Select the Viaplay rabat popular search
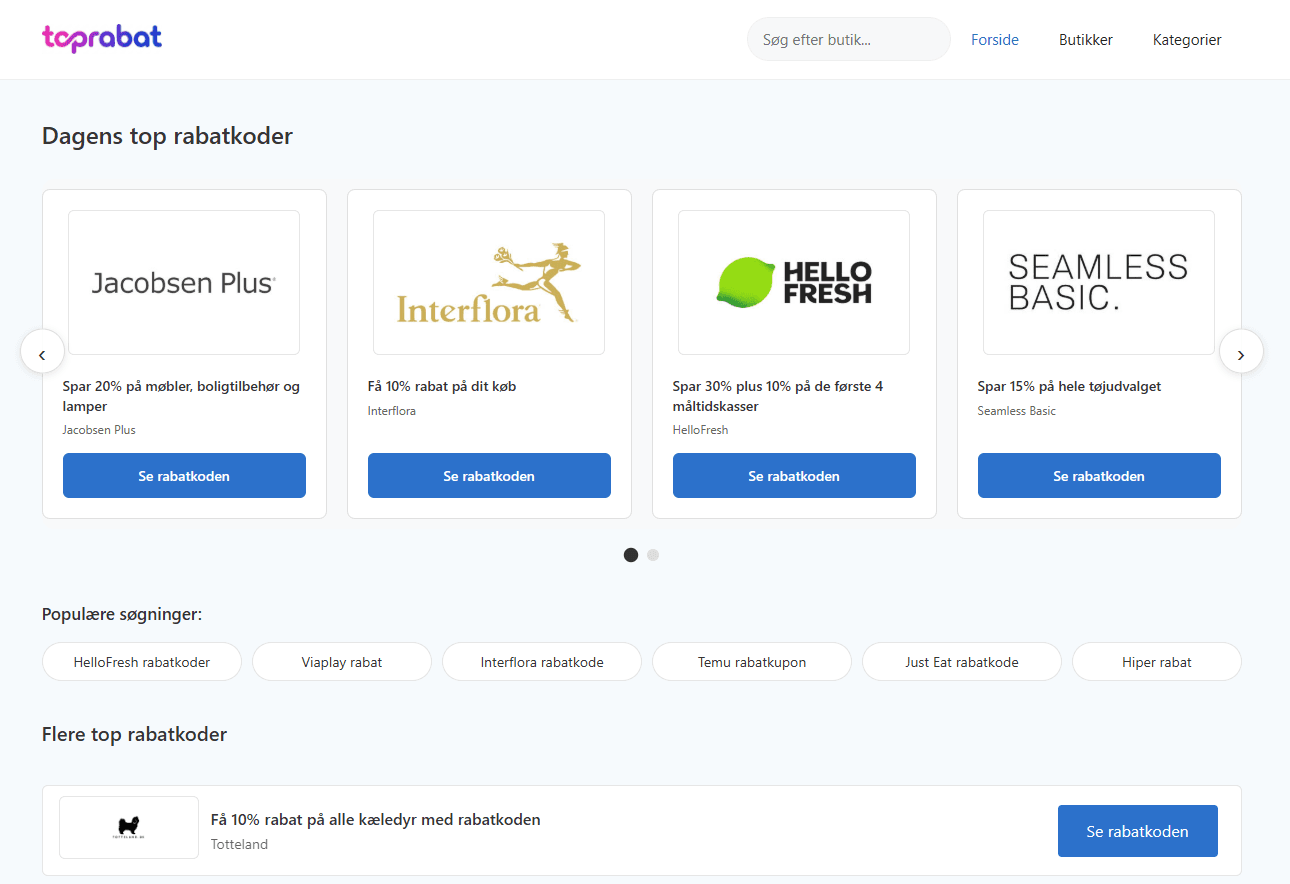This screenshot has height=884, width=1290. (342, 662)
